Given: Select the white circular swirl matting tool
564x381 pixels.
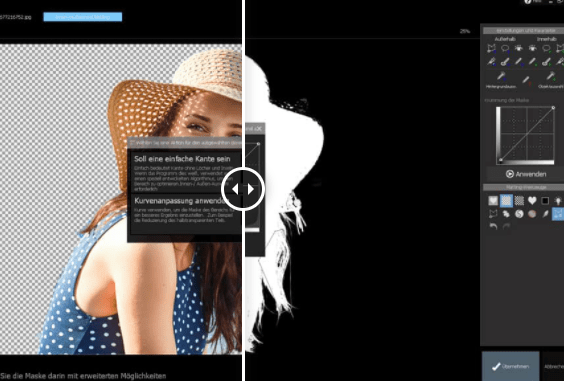Looking at the screenshot, I should pos(519,214).
